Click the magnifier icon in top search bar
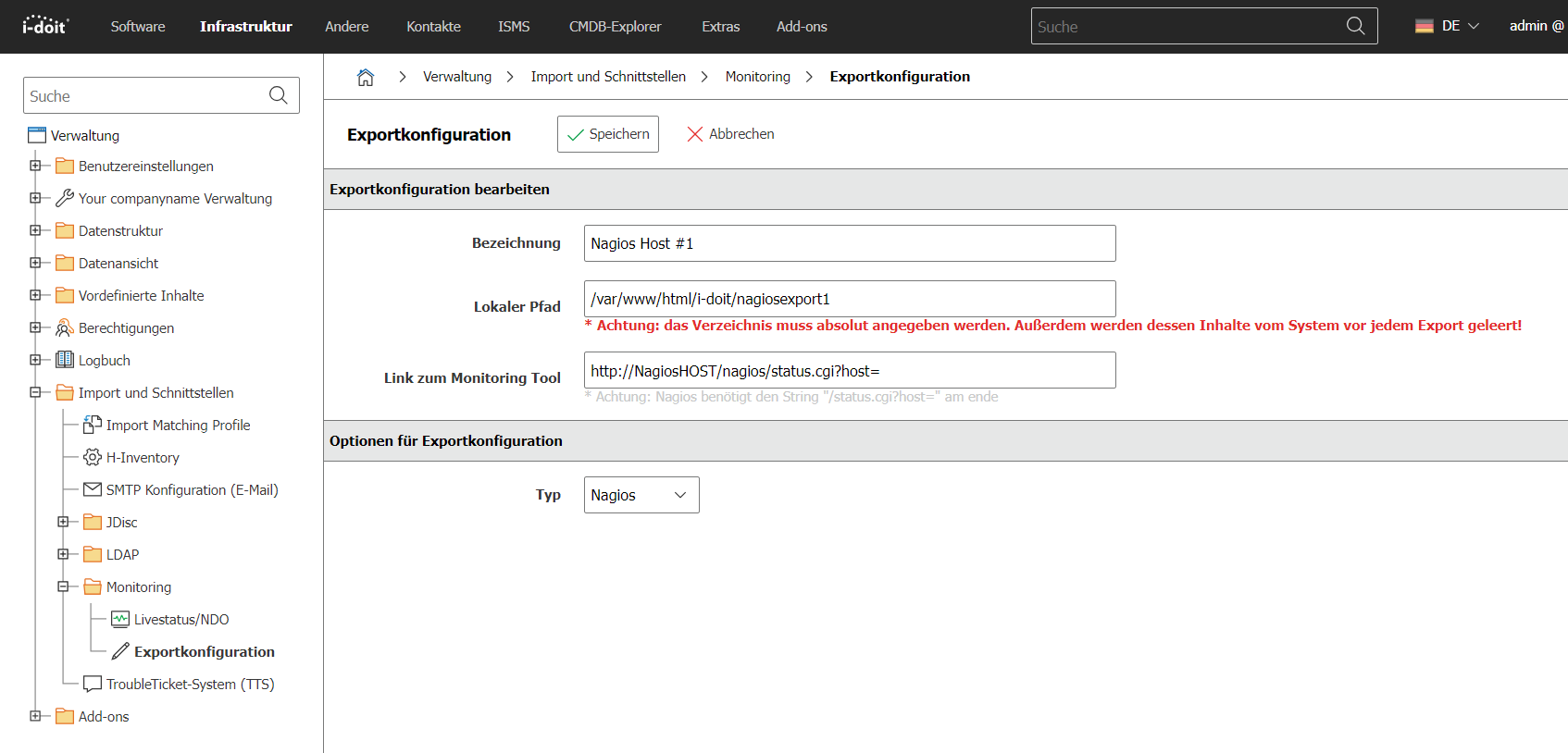Screen dimensions: 1568x753 [x=1355, y=26]
